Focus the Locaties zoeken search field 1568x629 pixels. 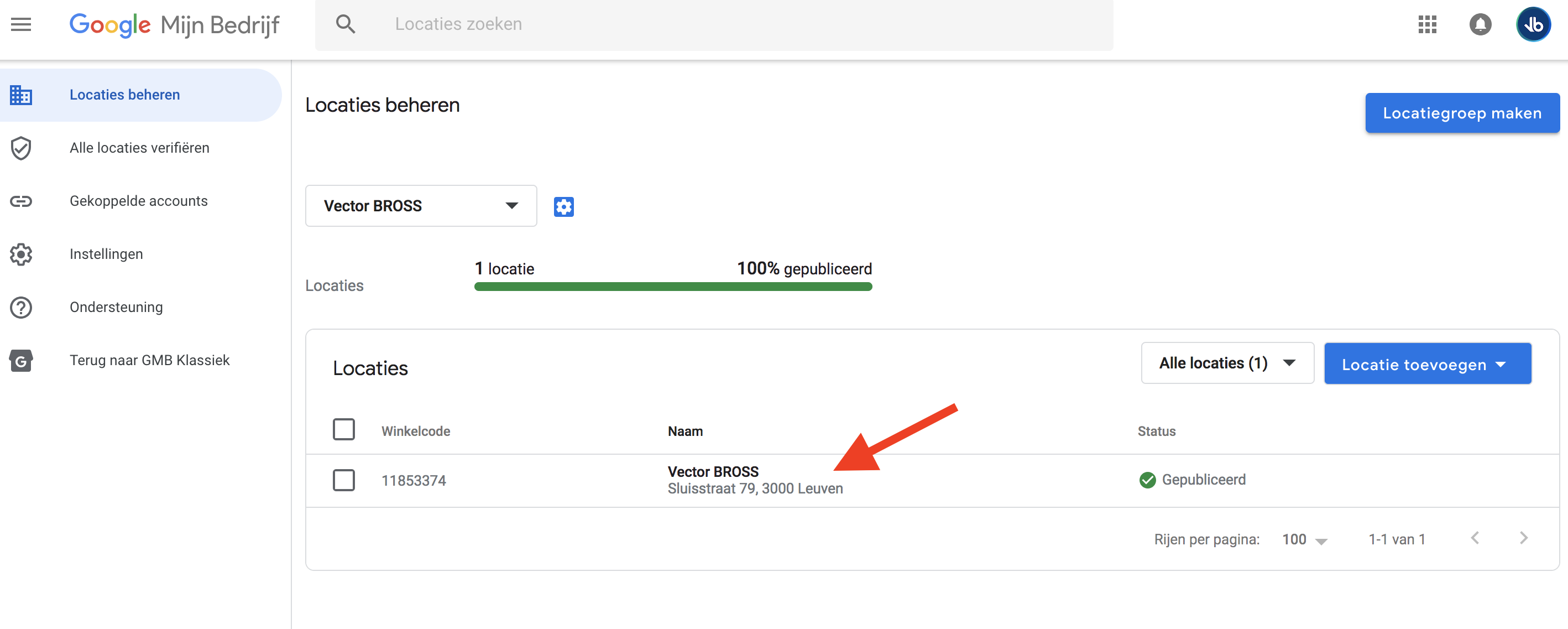click(730, 24)
